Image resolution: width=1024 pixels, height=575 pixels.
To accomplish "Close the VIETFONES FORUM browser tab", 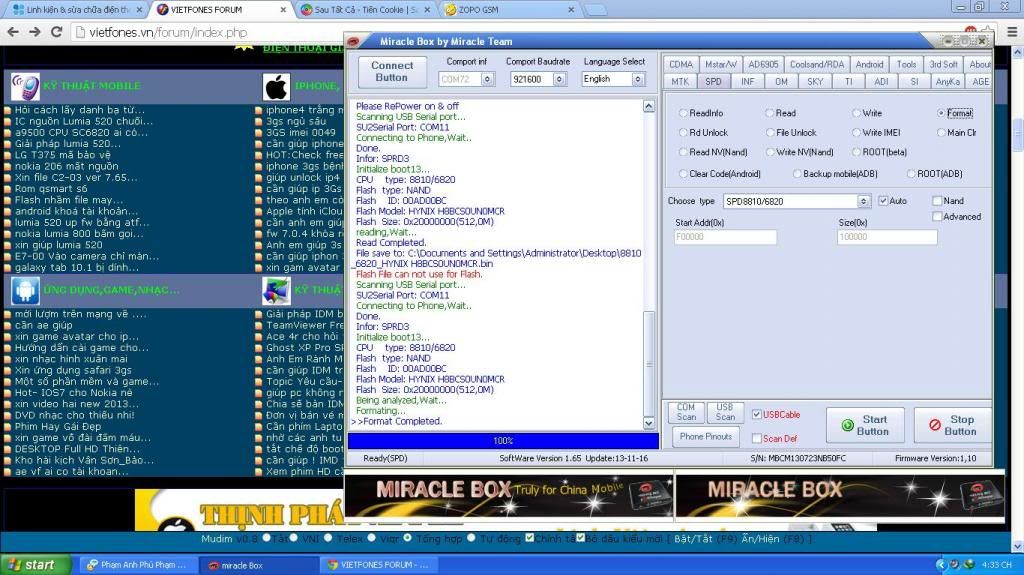I will [x=283, y=10].
